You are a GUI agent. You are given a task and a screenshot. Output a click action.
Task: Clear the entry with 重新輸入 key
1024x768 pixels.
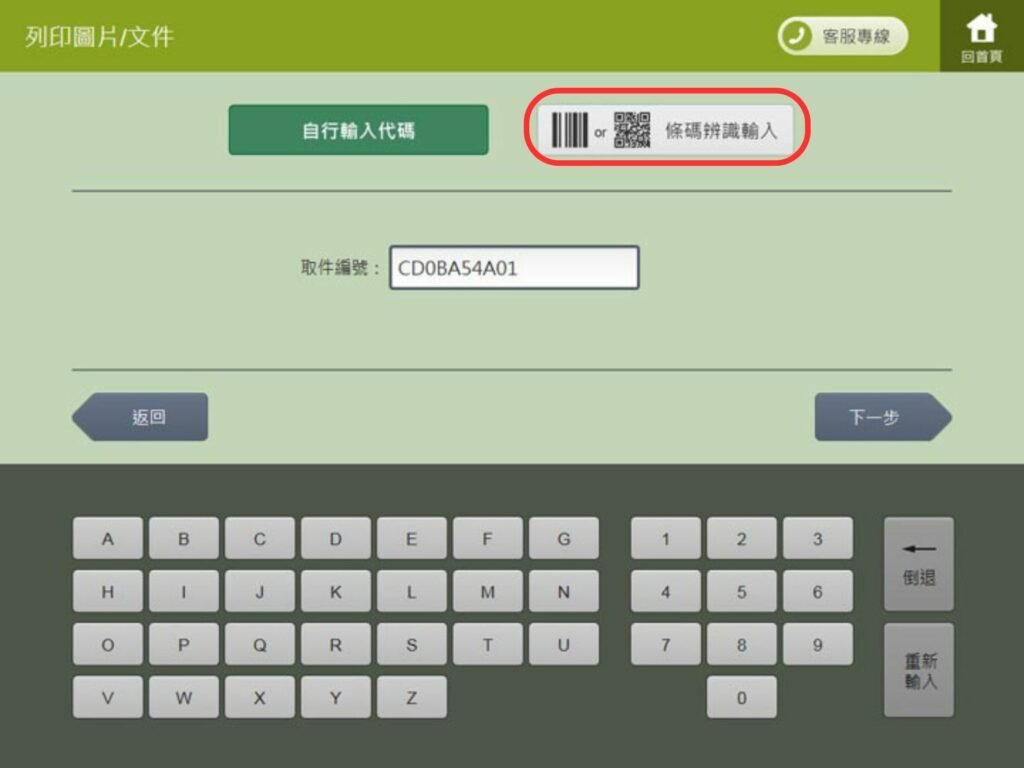[x=919, y=670]
